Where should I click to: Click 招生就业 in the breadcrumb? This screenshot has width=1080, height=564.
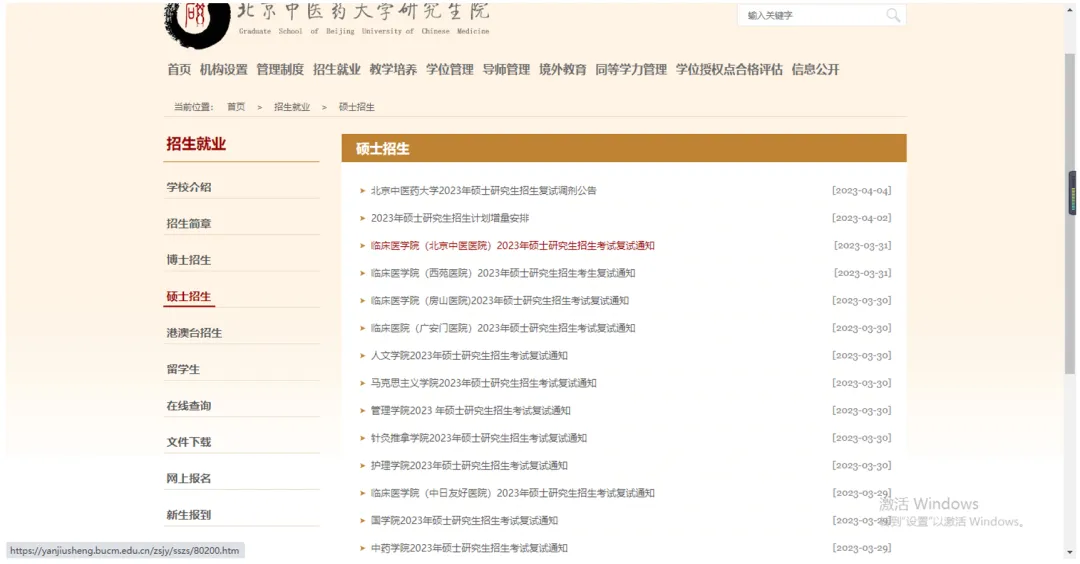292,107
